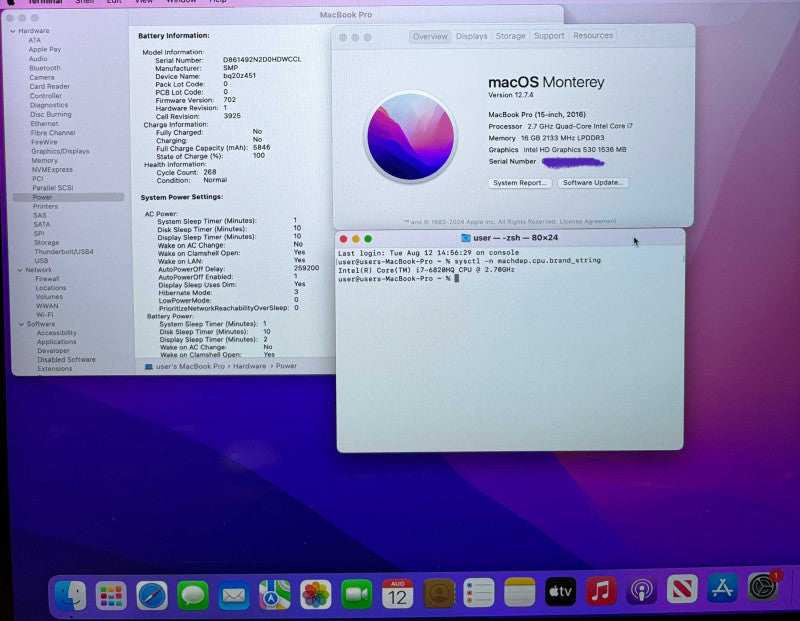Screen dimensions: 800x621
Task: Click the Software Update button
Action: [592, 182]
